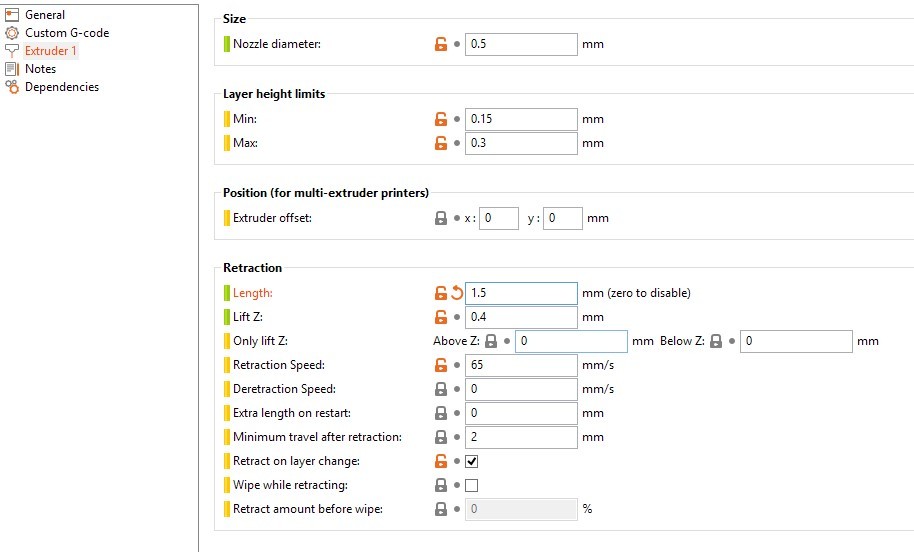
Task: Click the Extruder offset y field
Action: (x=563, y=218)
